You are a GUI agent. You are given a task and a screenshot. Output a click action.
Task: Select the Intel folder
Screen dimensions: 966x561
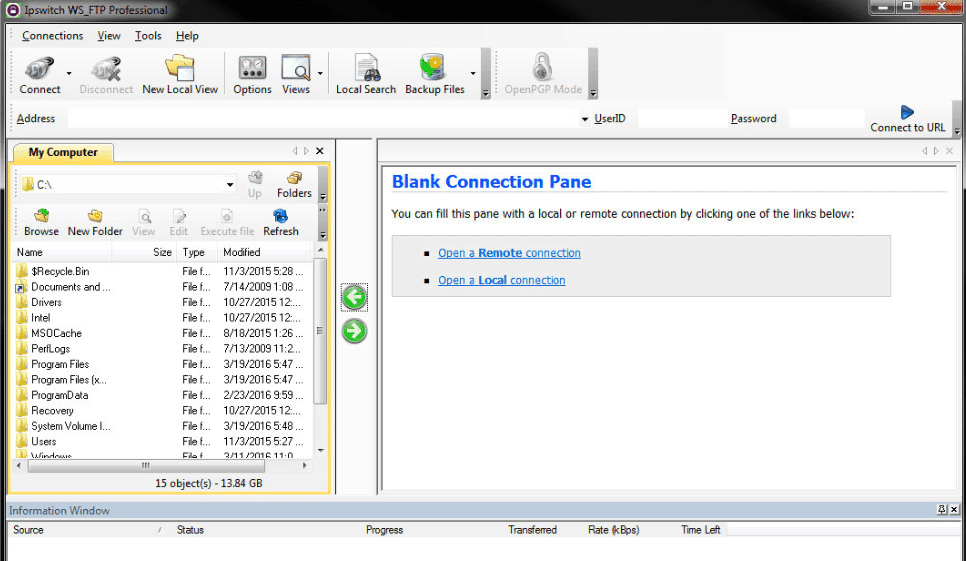(33, 317)
